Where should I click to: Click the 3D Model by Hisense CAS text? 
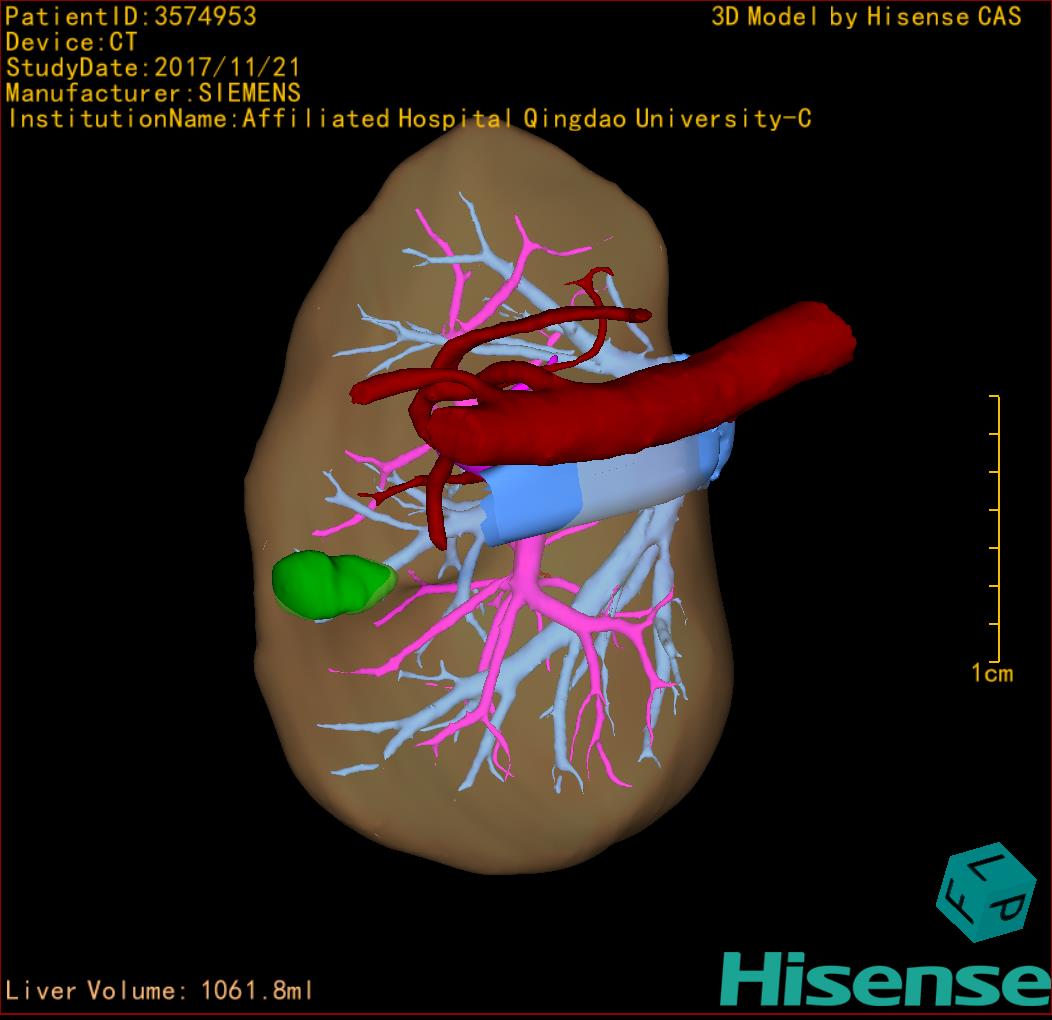[x=866, y=16]
